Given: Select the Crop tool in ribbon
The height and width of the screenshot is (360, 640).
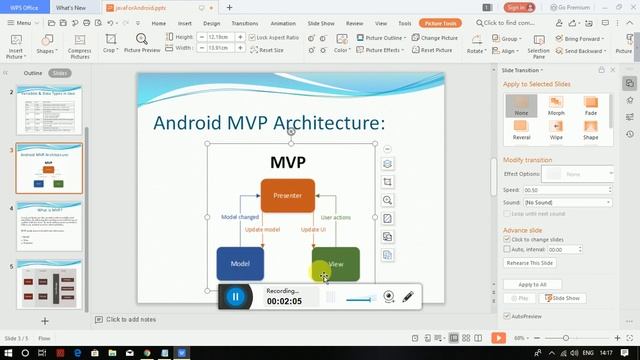Looking at the screenshot, I should point(111,44).
